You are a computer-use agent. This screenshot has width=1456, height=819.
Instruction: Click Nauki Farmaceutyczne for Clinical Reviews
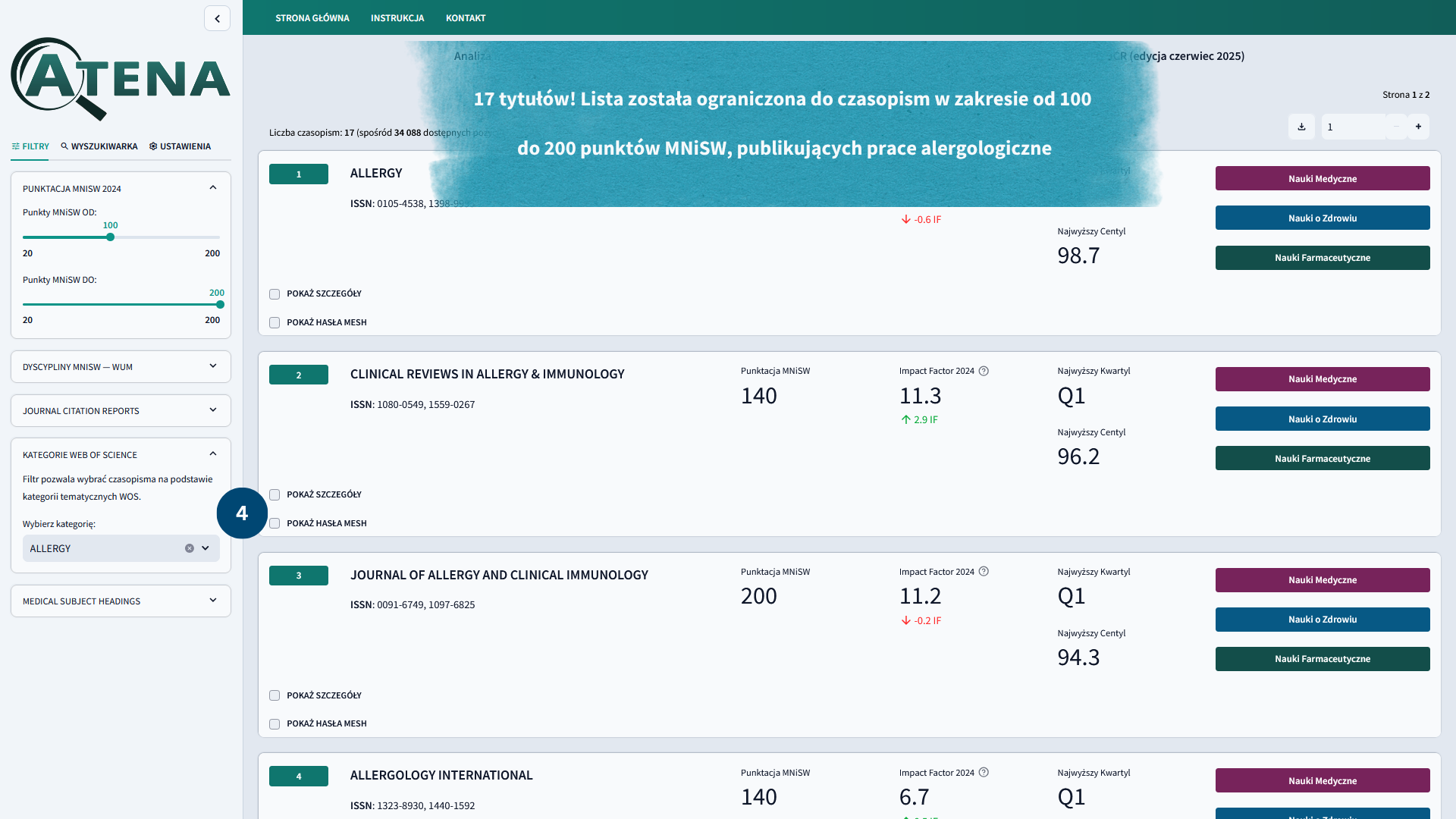pyautogui.click(x=1323, y=458)
